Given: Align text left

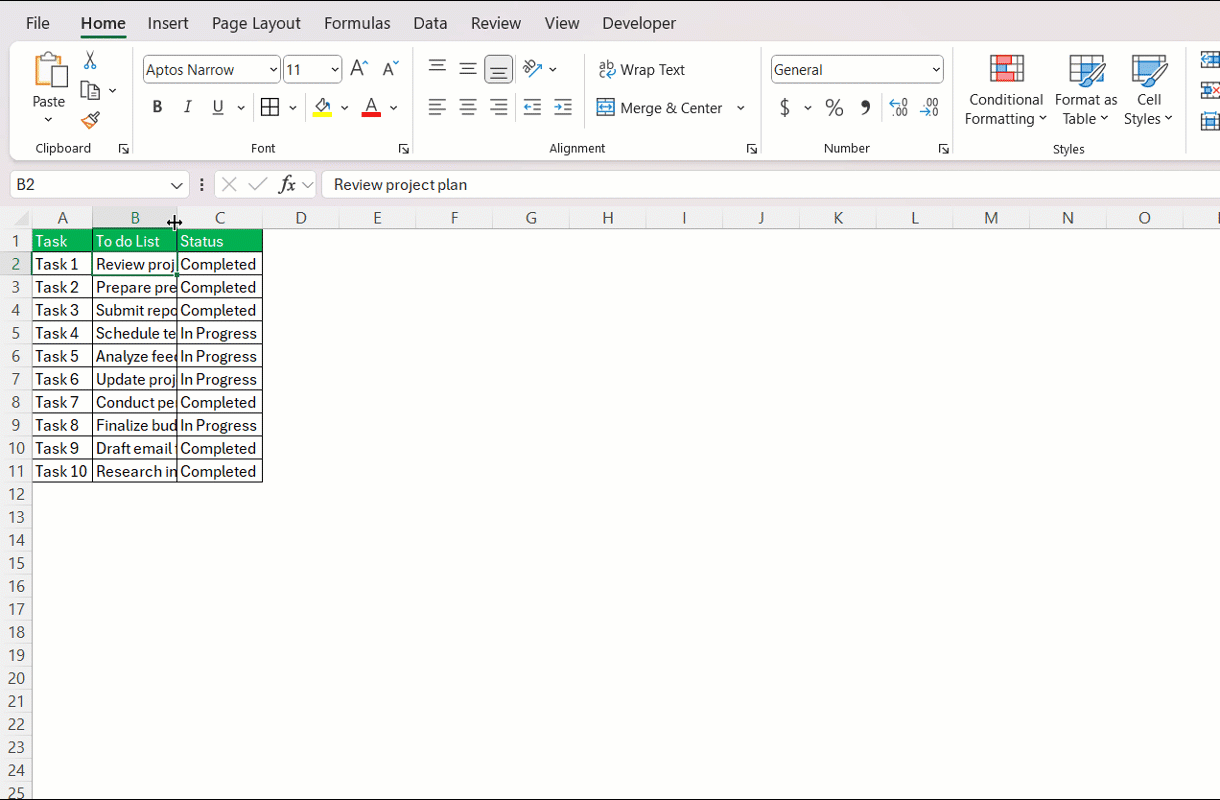Looking at the screenshot, I should [437, 107].
